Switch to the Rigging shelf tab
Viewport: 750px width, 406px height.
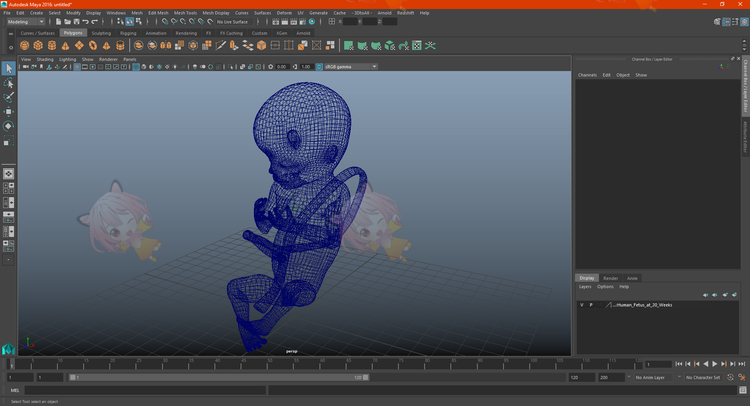click(x=128, y=33)
